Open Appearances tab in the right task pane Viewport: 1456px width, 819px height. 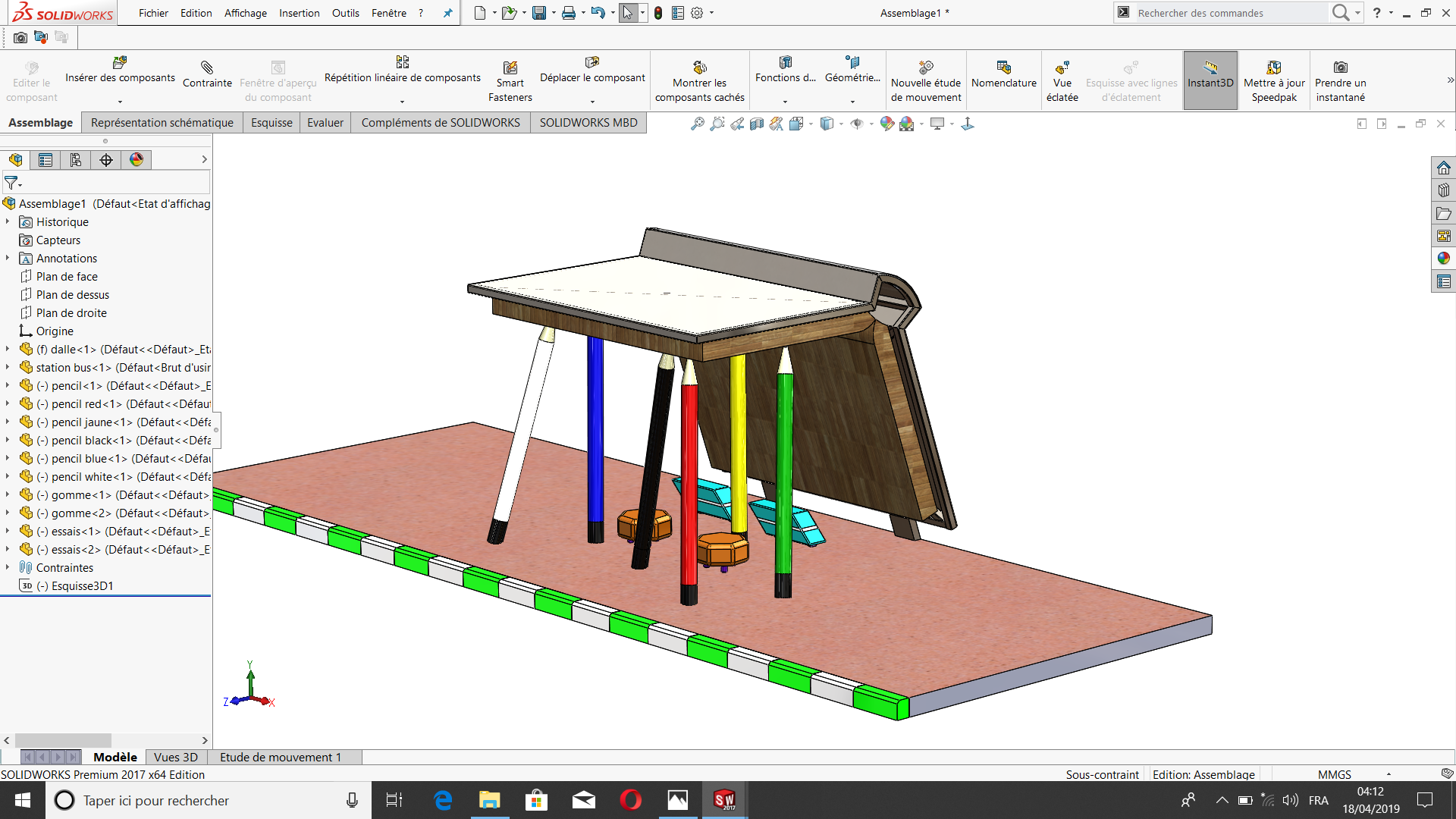pos(1443,259)
